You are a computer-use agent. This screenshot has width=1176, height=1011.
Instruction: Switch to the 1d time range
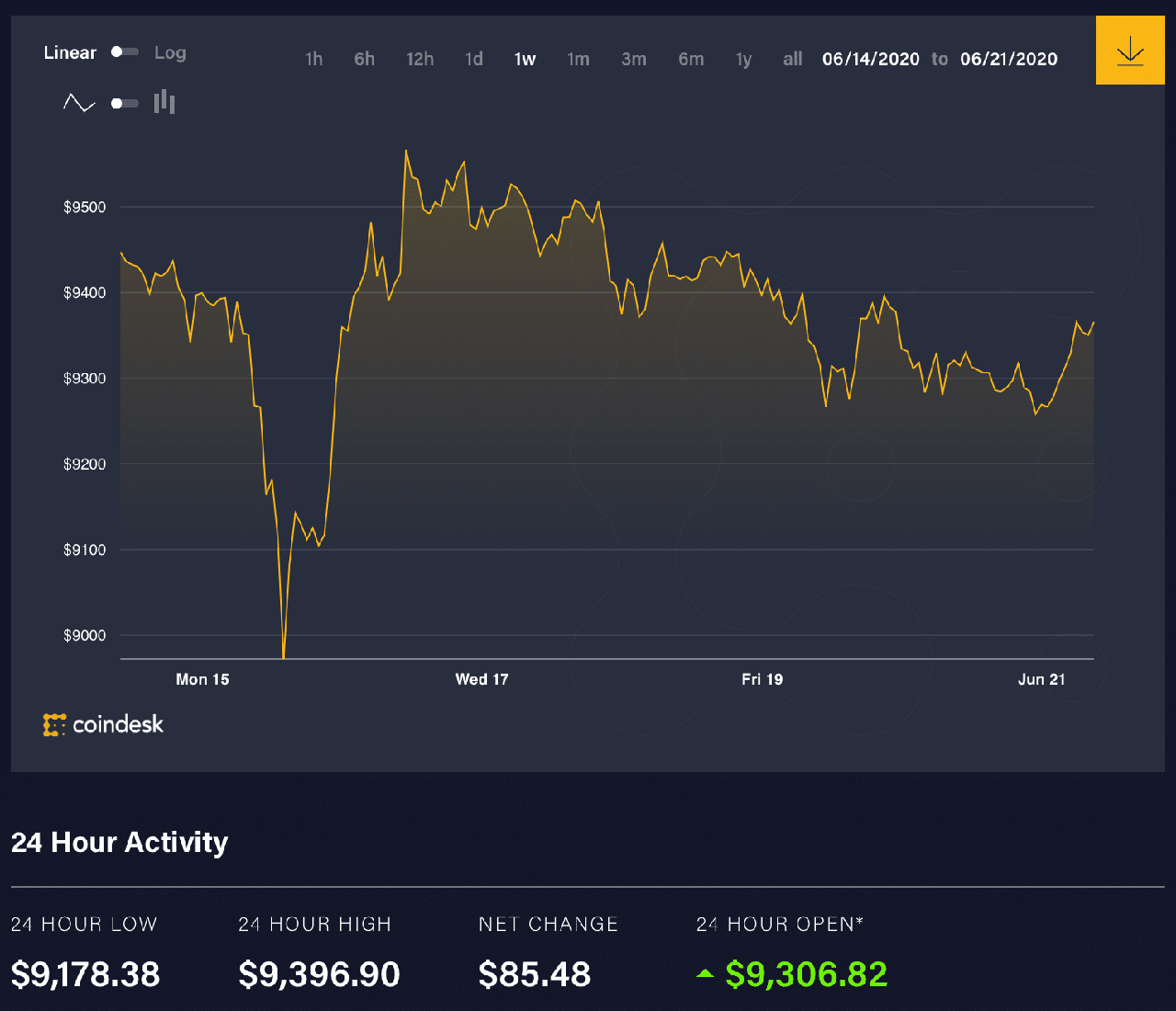coord(474,59)
